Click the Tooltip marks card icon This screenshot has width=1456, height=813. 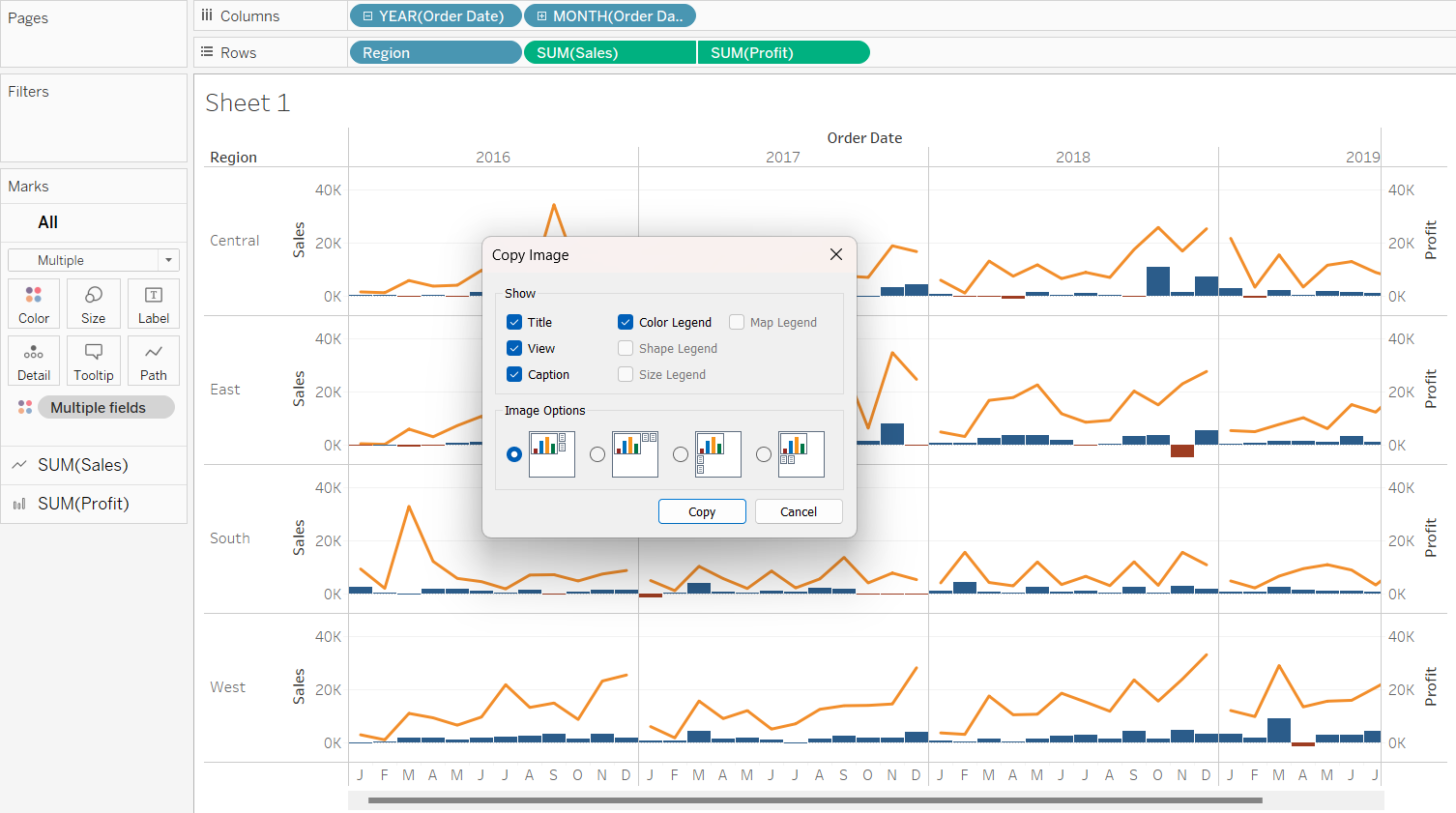tap(94, 361)
